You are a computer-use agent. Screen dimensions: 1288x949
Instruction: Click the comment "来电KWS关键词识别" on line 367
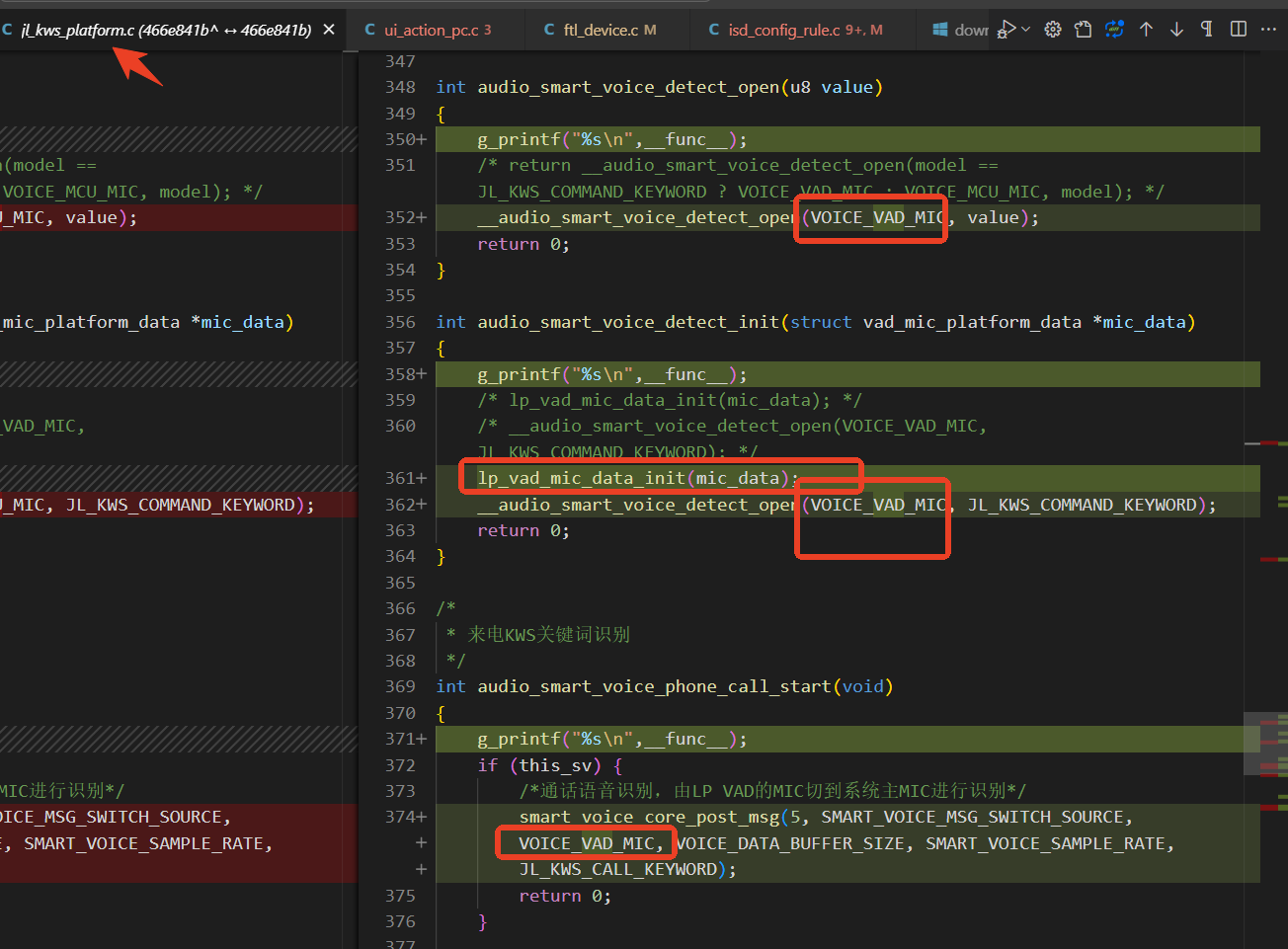point(548,634)
